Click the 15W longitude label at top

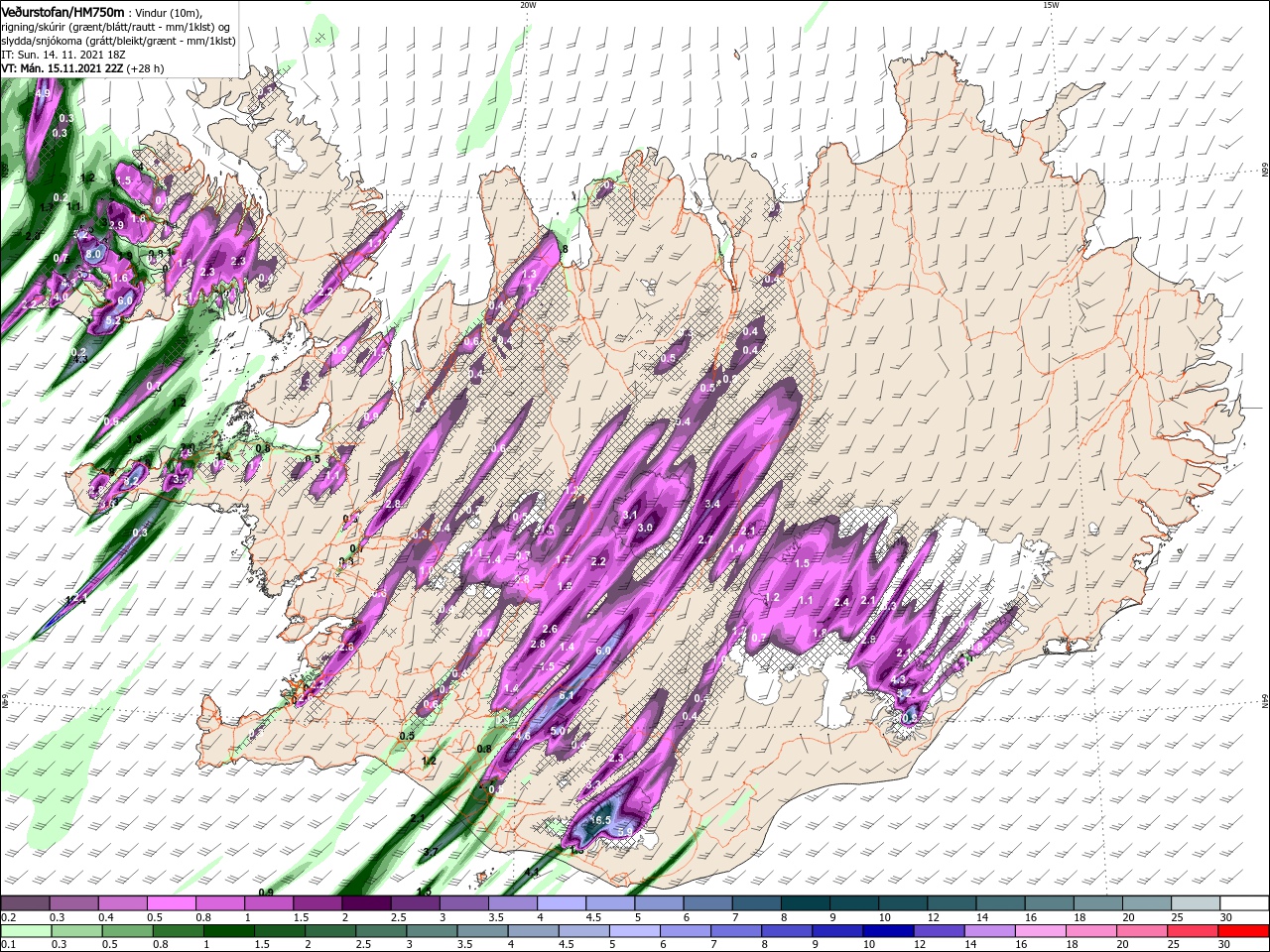1051,5
